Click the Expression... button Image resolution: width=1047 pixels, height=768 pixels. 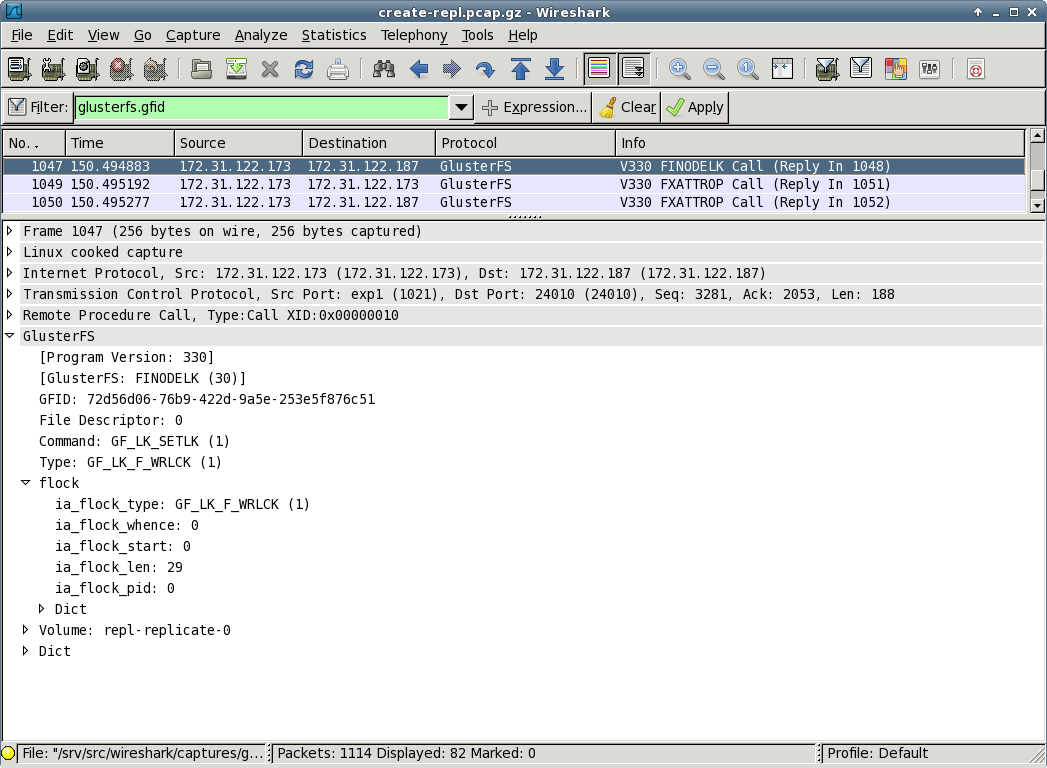[x=534, y=107]
